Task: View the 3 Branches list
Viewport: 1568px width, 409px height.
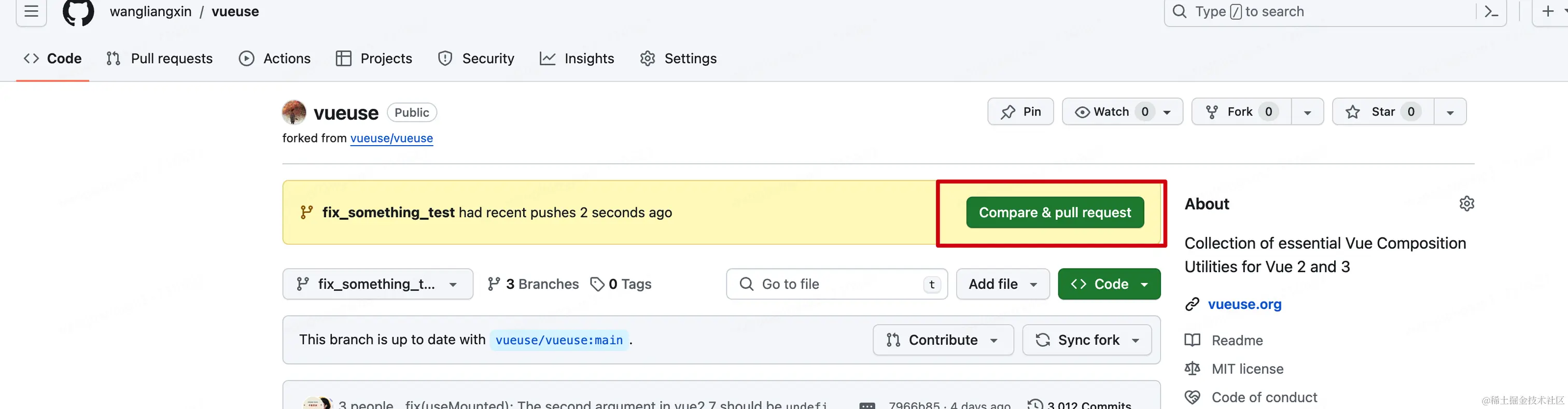Action: [533, 284]
